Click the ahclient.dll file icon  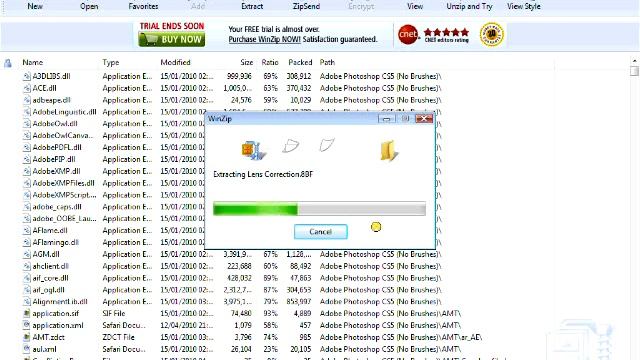click(27, 266)
